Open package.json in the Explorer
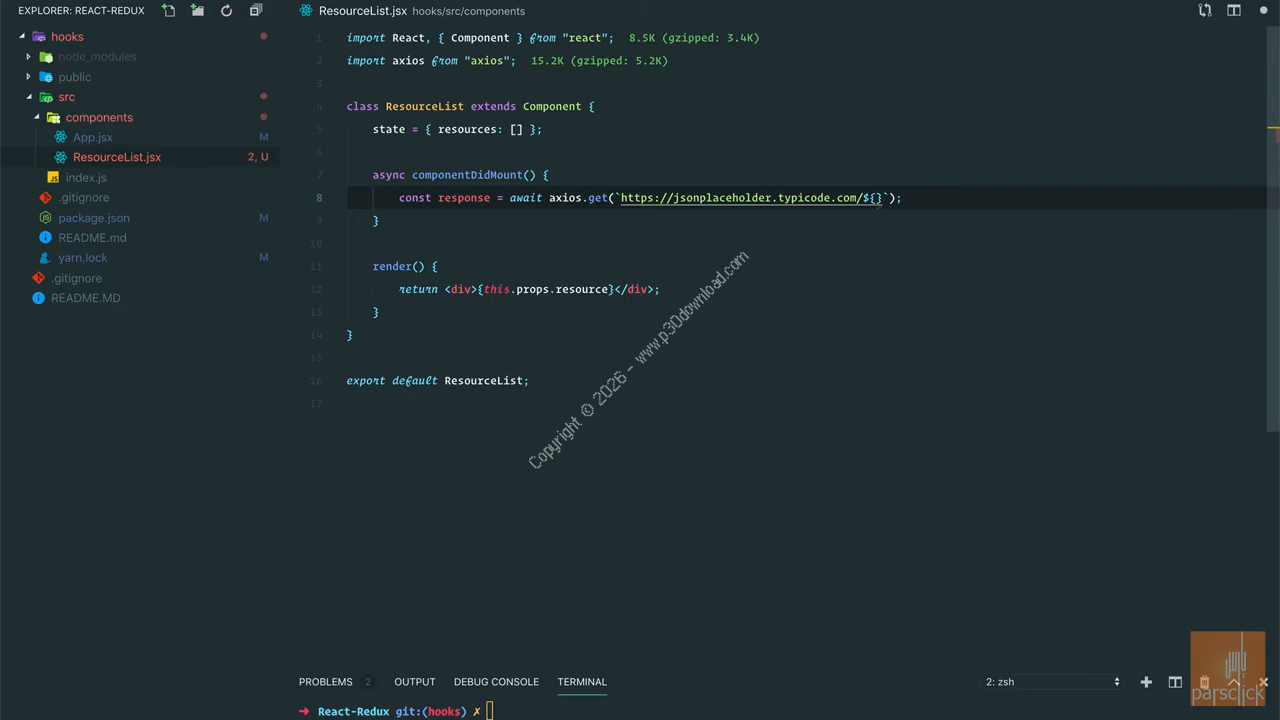 (93, 218)
